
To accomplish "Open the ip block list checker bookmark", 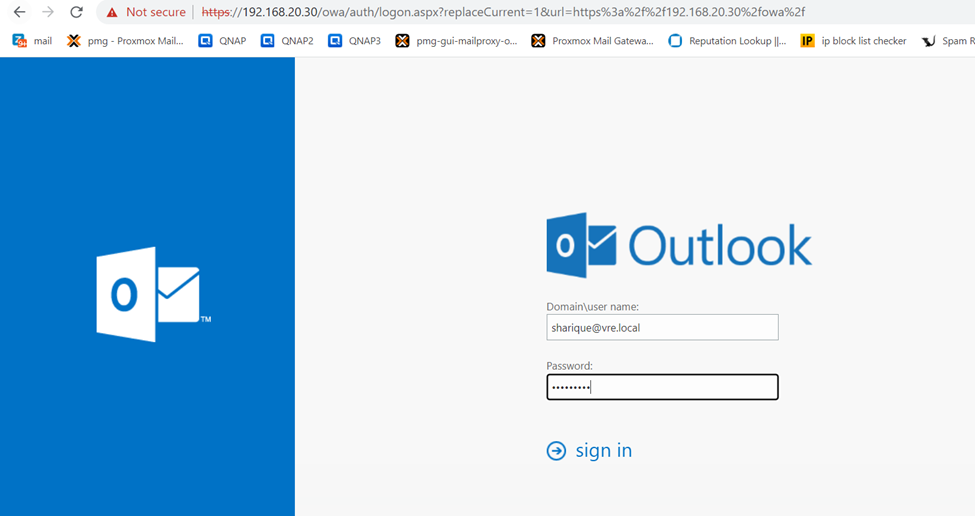I will point(854,41).
